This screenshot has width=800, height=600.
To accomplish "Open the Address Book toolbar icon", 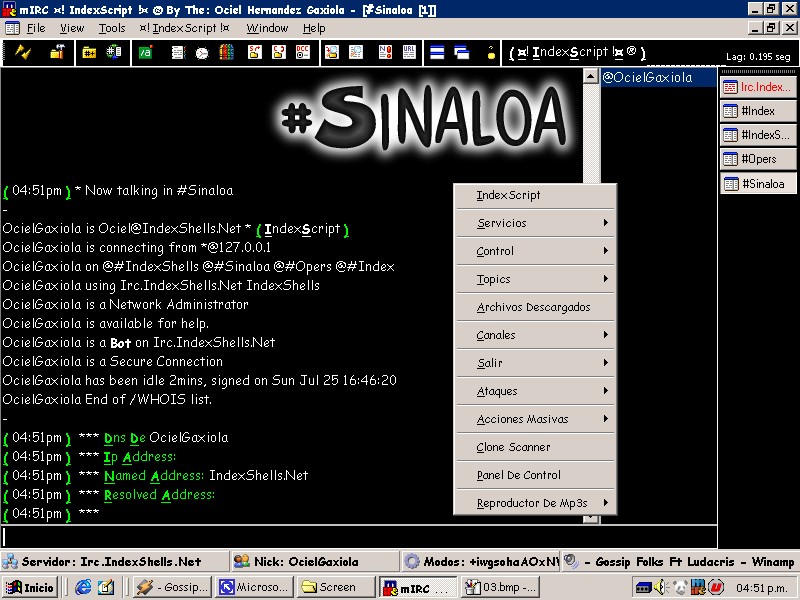I will click(x=178, y=52).
